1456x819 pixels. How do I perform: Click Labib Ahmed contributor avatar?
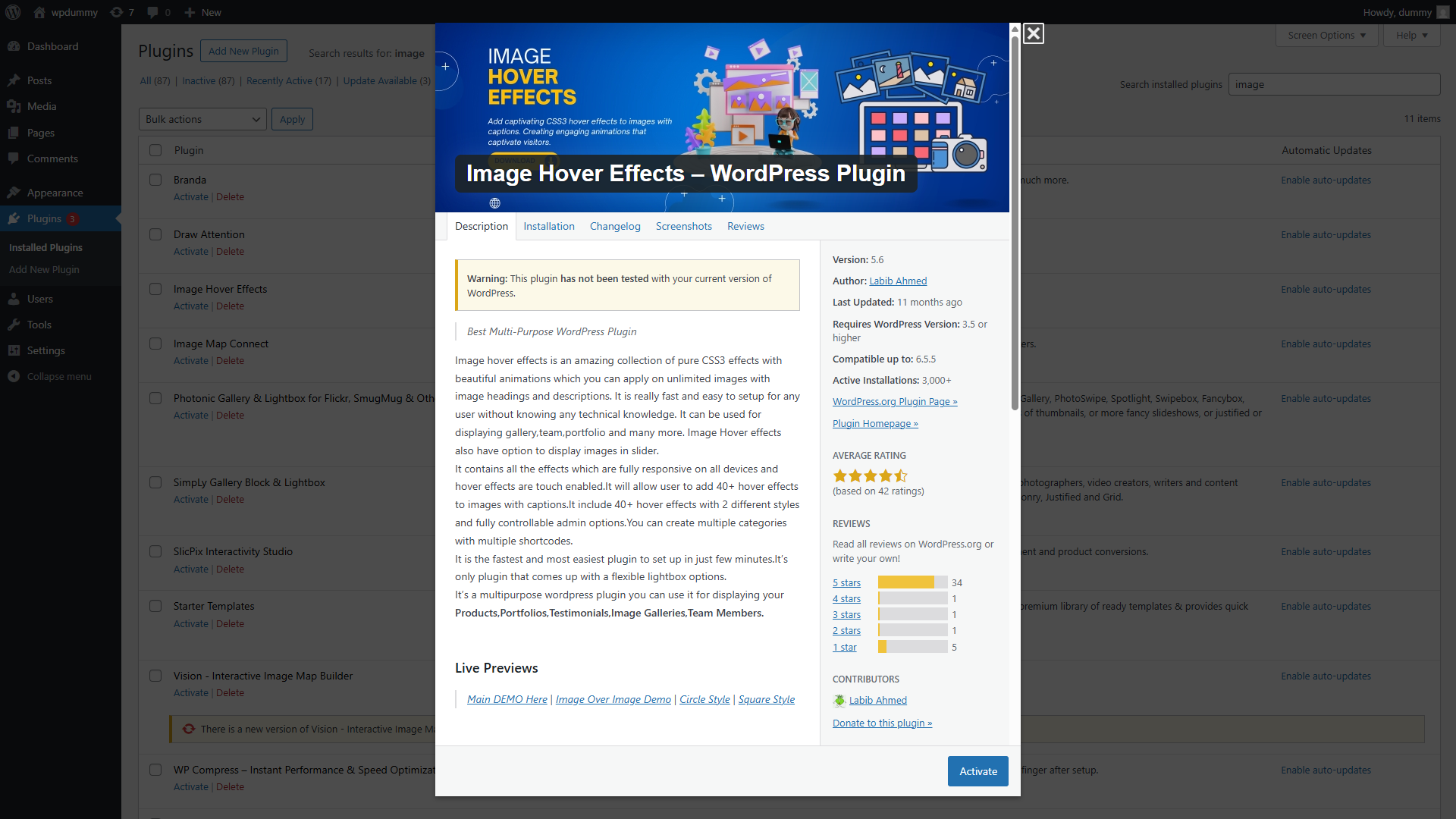pos(839,701)
